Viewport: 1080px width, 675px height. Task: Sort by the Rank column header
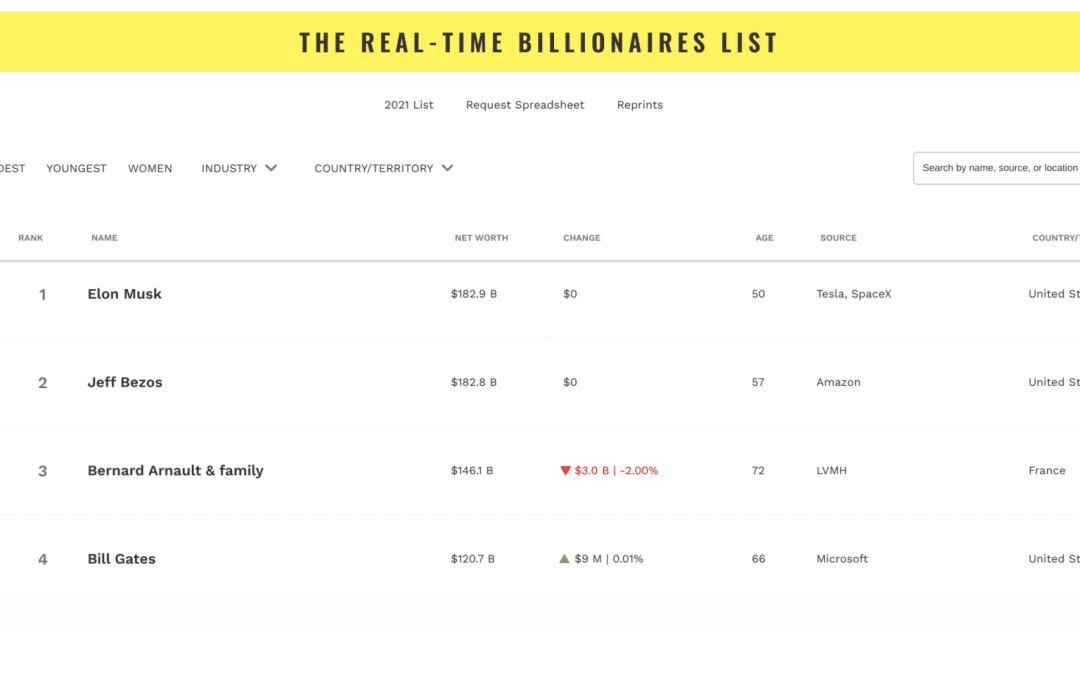(31, 238)
